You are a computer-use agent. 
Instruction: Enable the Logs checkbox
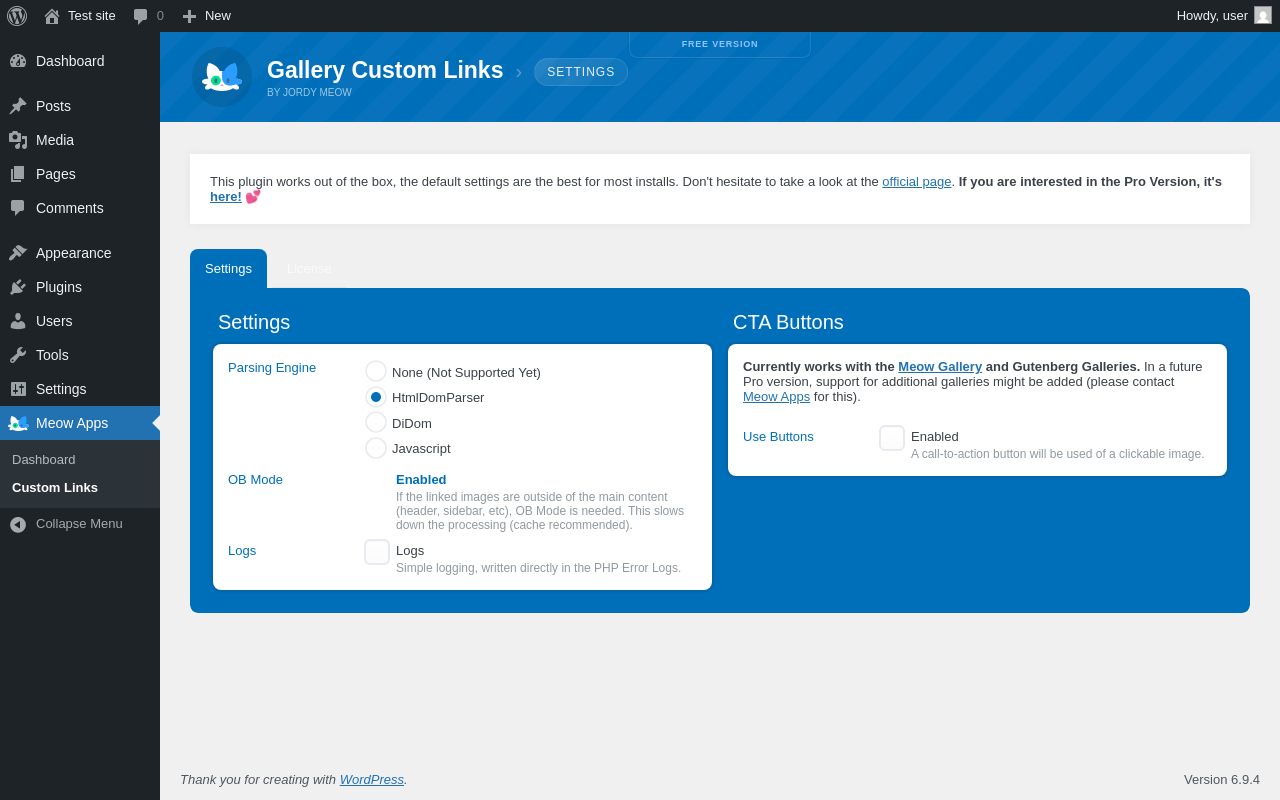377,552
